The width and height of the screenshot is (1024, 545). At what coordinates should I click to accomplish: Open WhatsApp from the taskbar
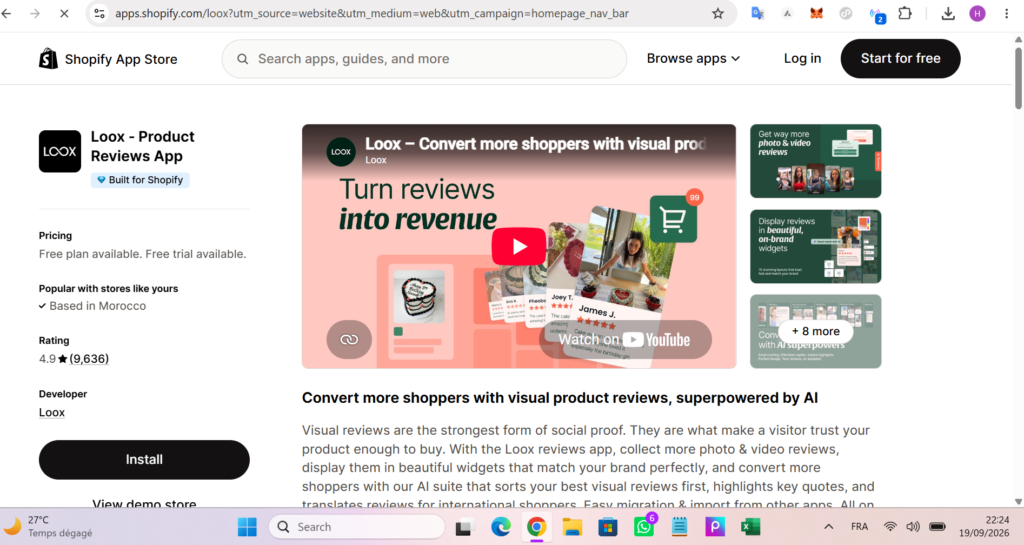(x=644, y=526)
